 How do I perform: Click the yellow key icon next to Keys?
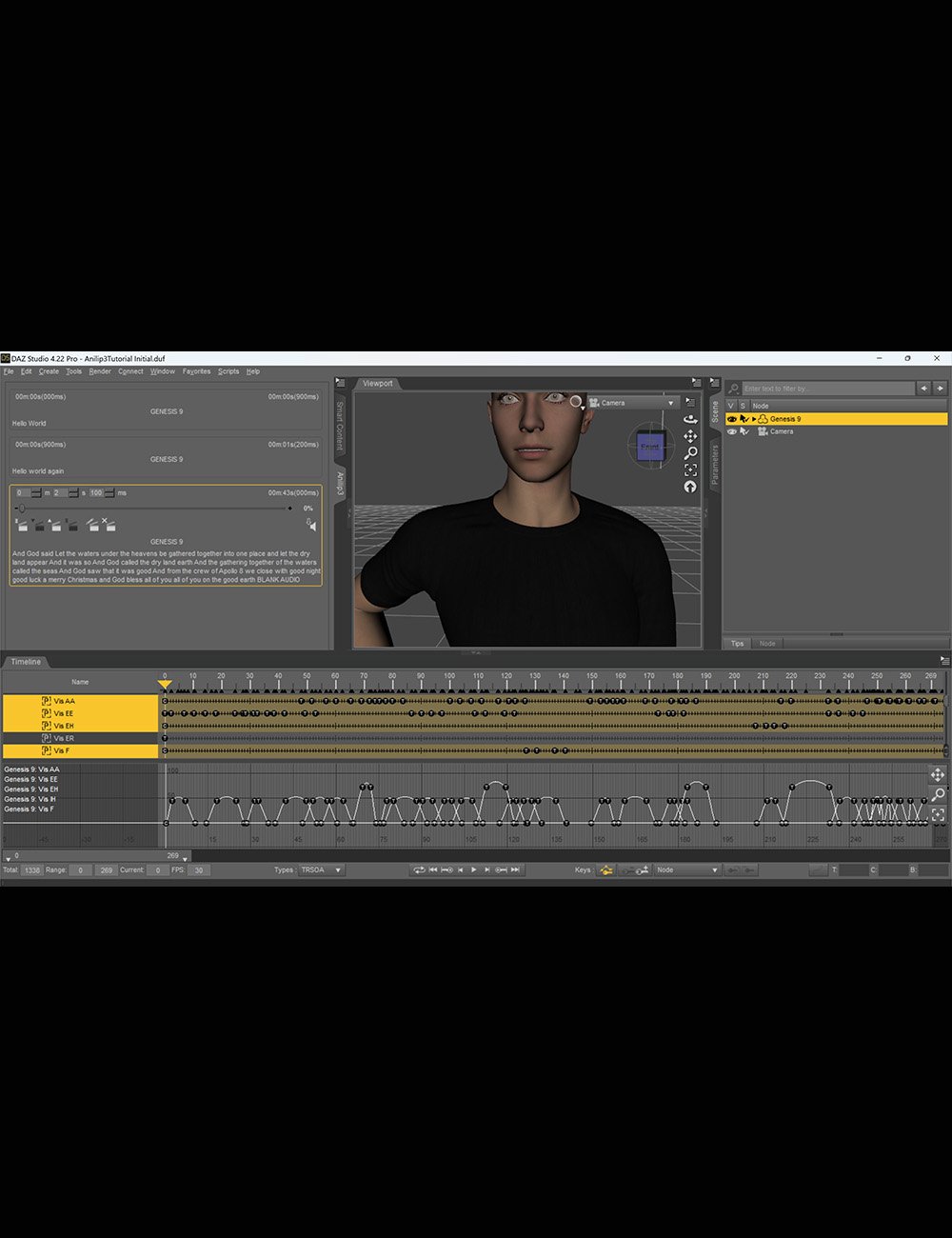605,869
